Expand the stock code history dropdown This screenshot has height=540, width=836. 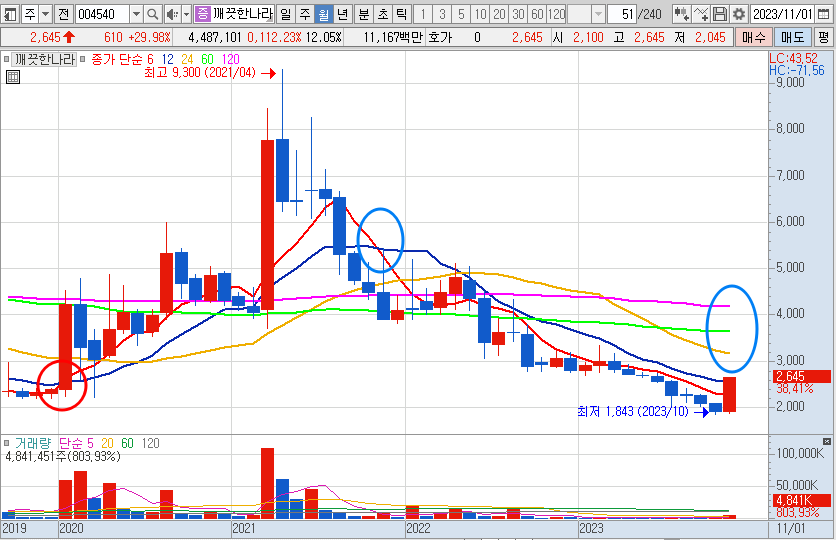136,14
